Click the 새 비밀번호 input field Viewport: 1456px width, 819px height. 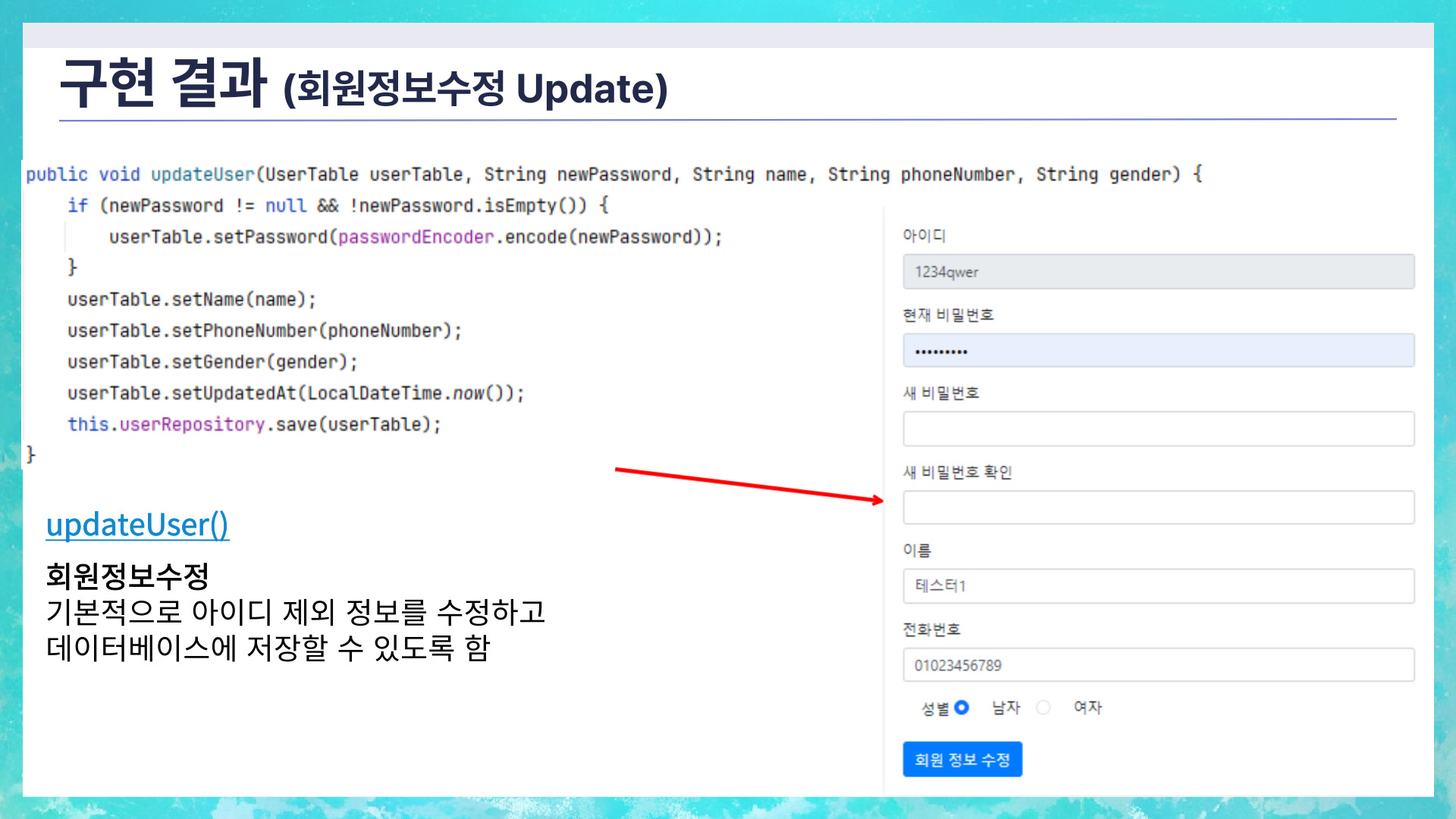point(1158,429)
